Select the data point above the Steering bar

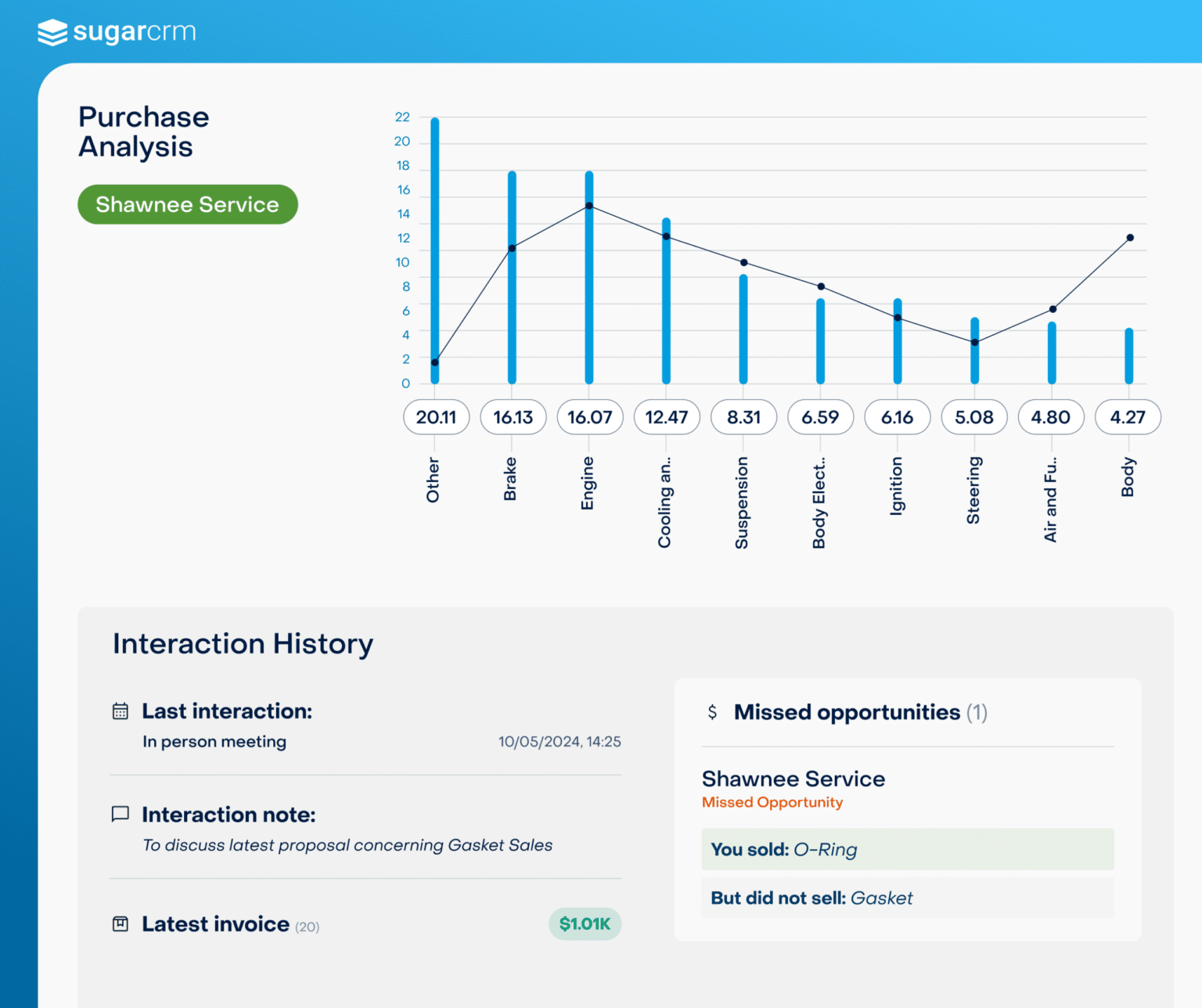[974, 342]
